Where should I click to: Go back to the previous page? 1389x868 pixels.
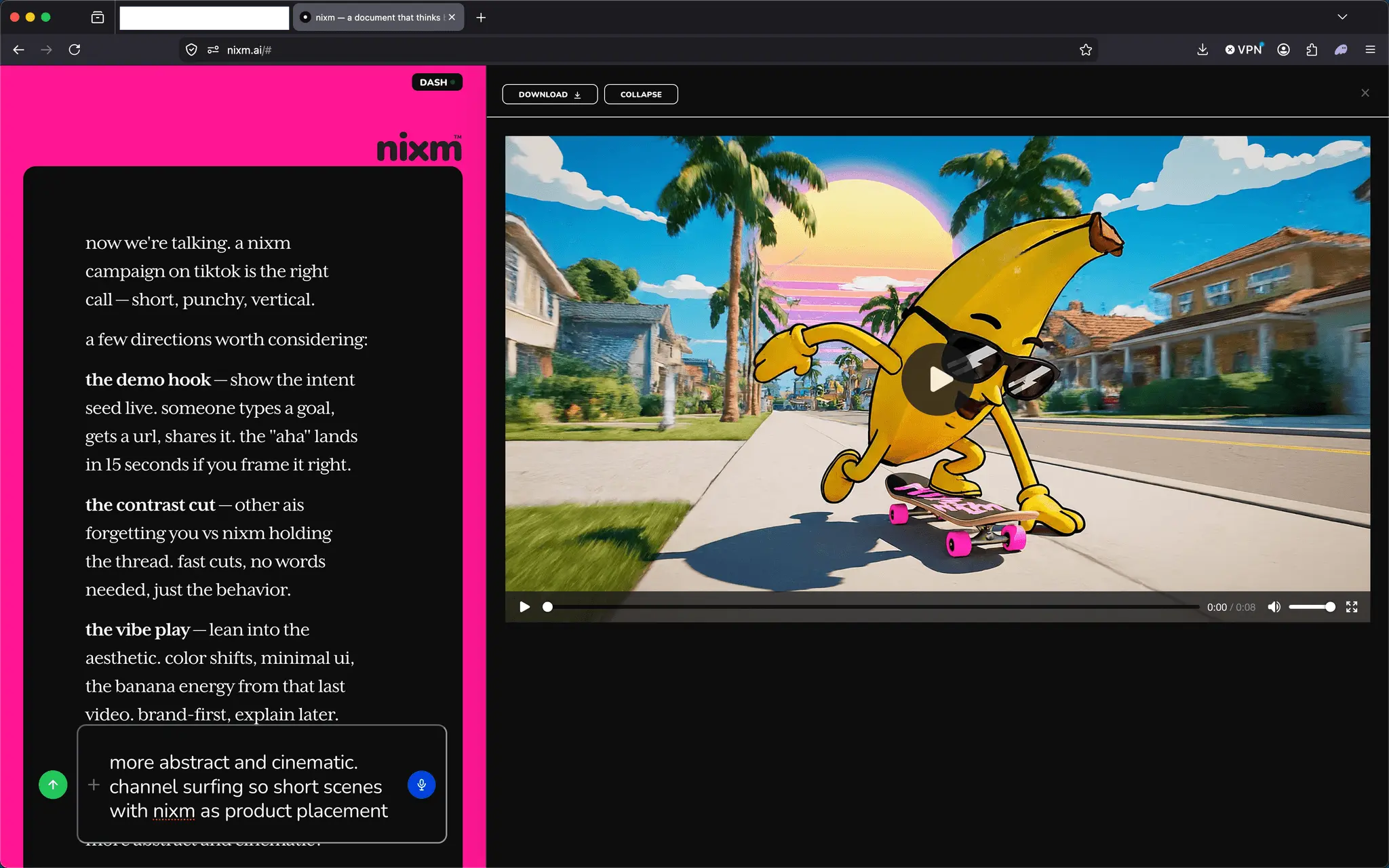[x=18, y=50]
